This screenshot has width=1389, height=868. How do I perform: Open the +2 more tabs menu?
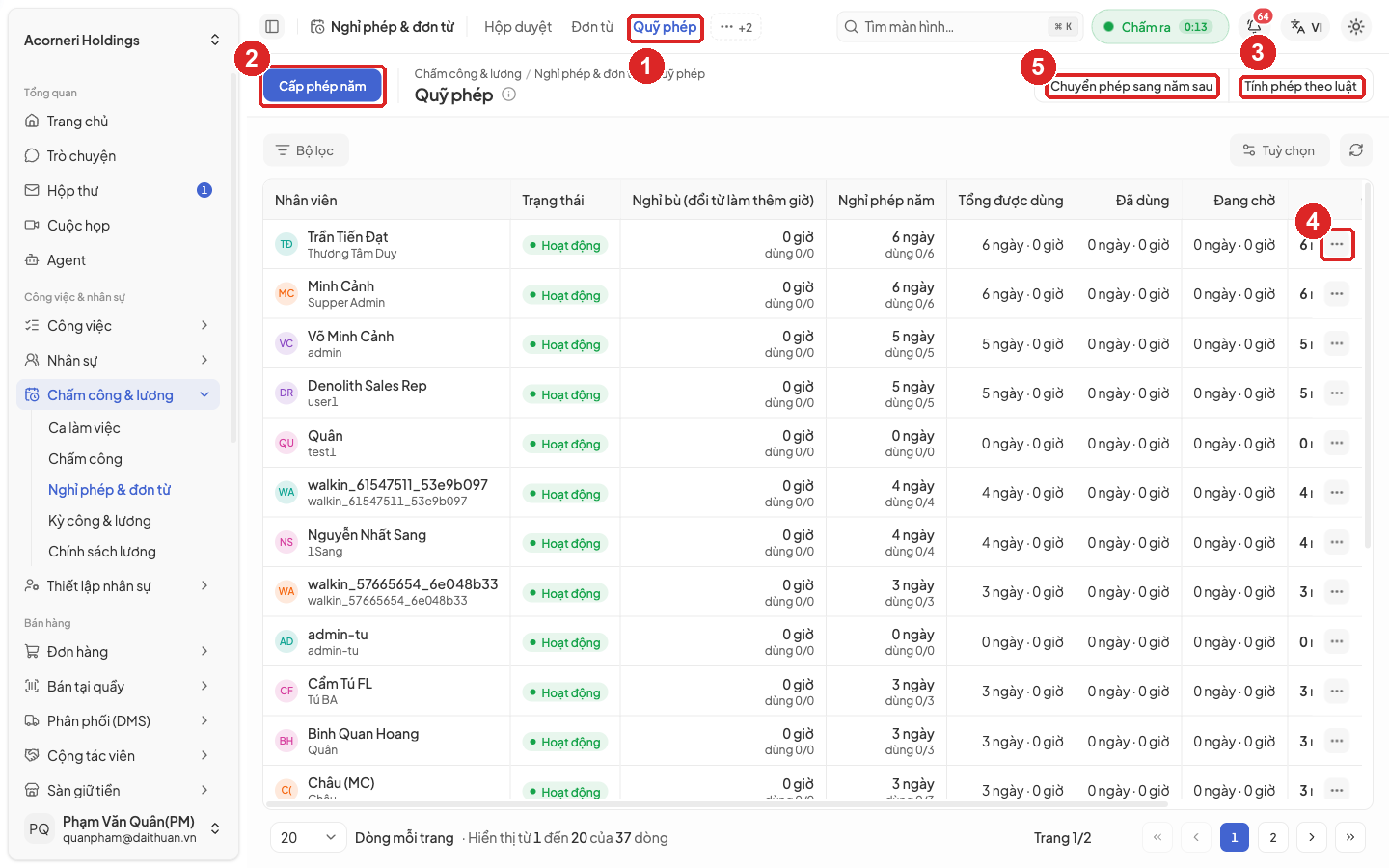coord(736,27)
